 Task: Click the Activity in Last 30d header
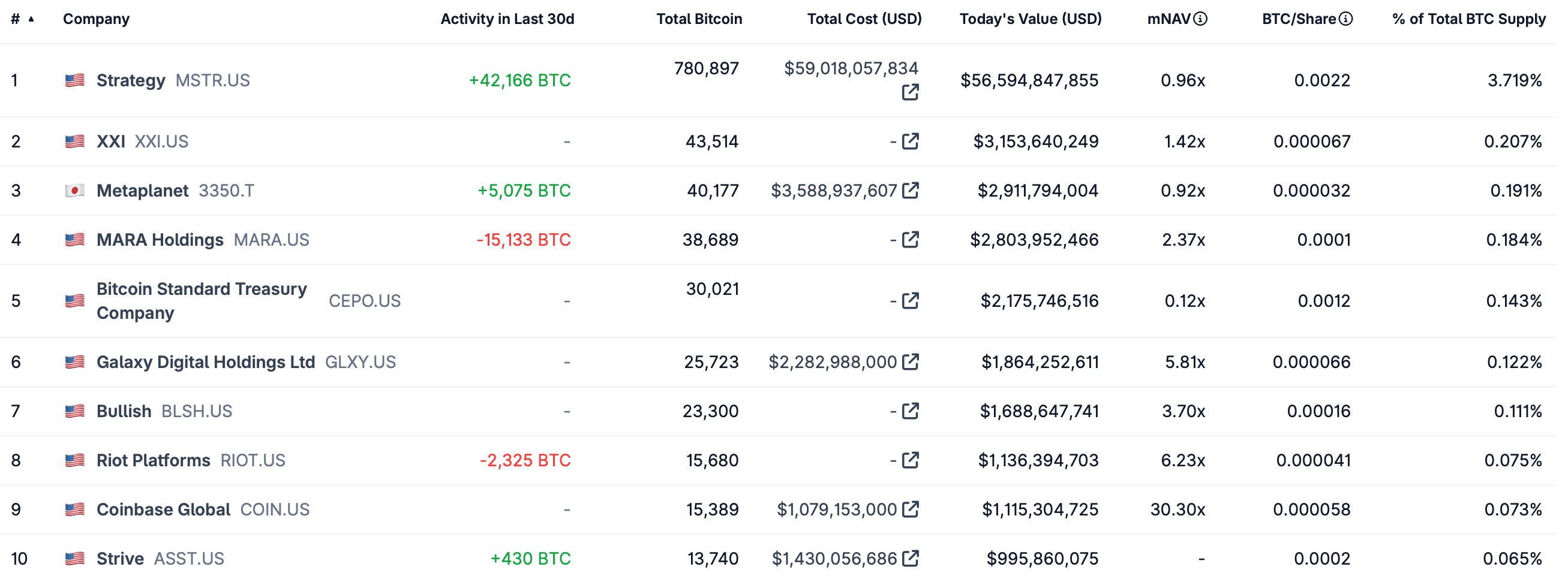point(507,18)
